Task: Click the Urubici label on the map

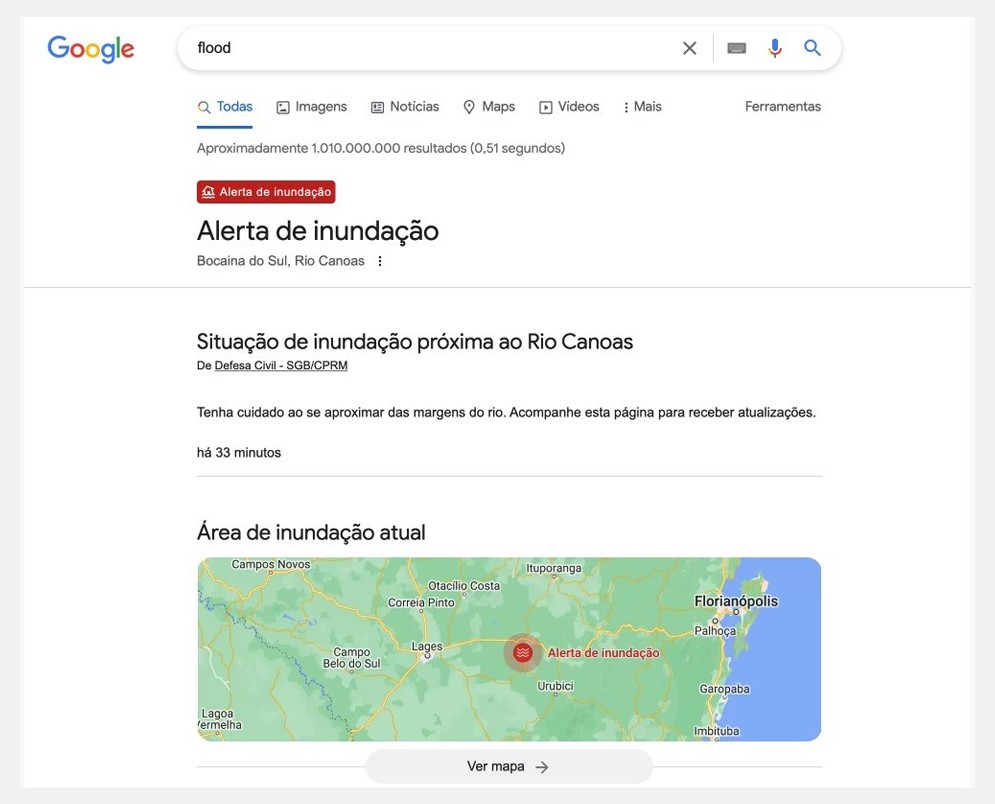Action: coord(555,686)
